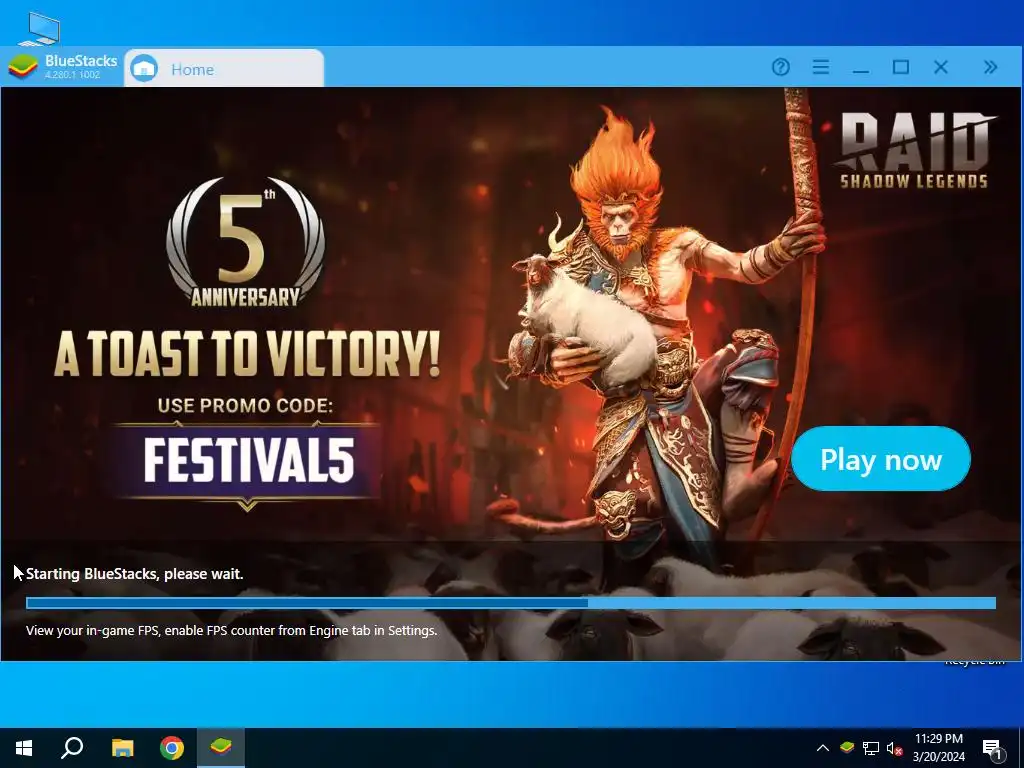This screenshot has width=1024, height=768.
Task: Click the FPS counter tip text
Action: click(x=231, y=630)
